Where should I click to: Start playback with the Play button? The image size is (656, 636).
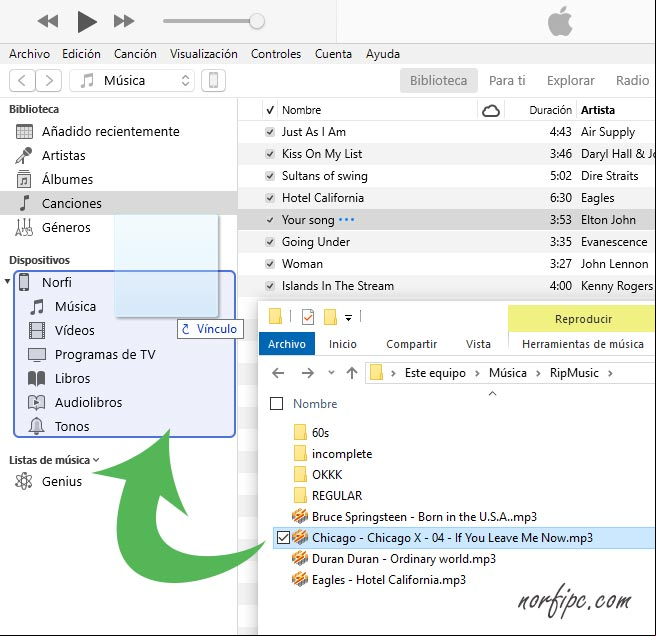87,21
